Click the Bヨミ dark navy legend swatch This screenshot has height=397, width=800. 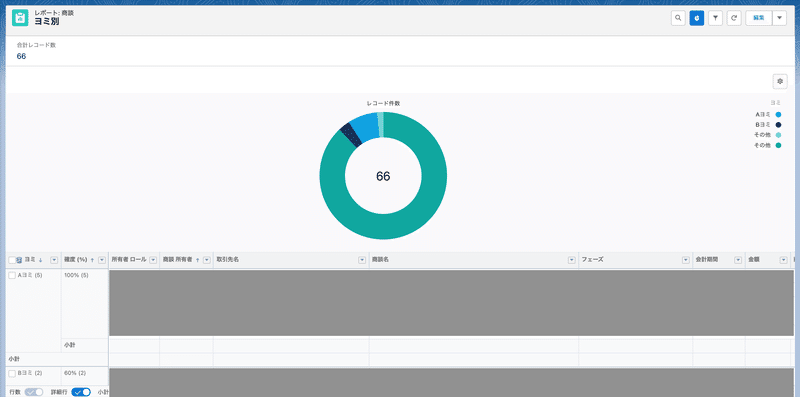pos(778,125)
